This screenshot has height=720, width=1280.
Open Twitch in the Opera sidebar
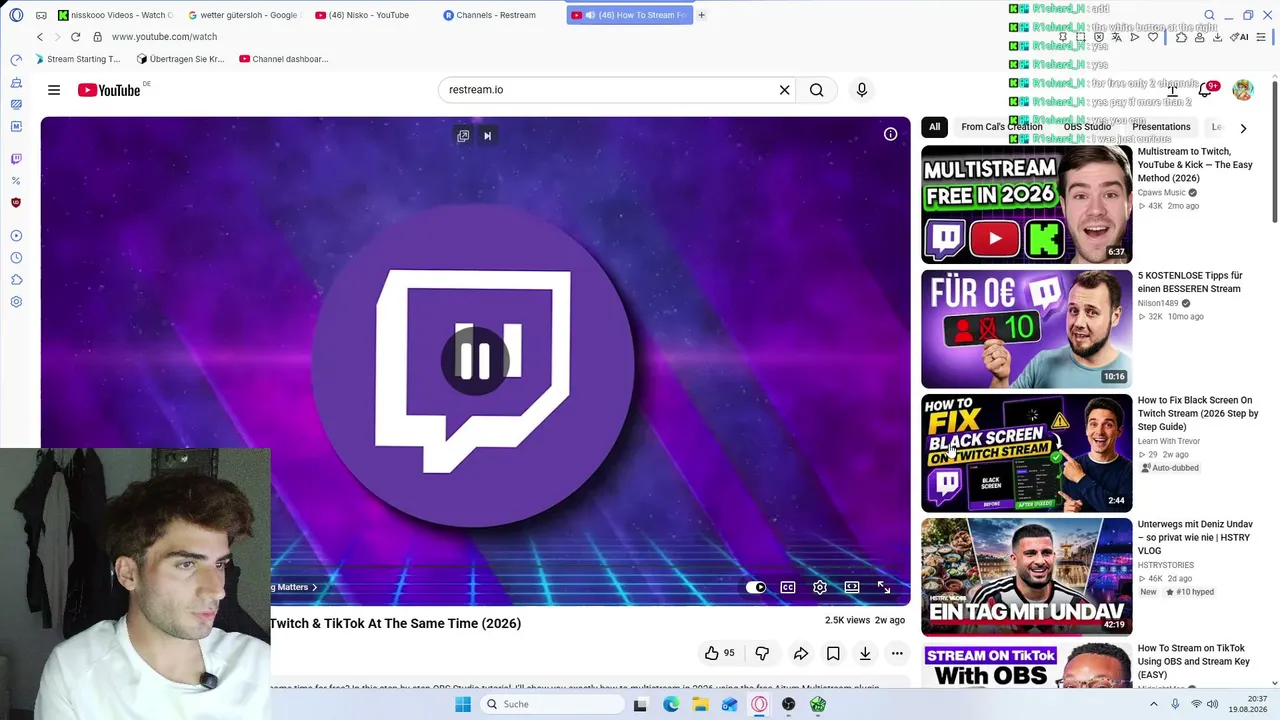[16, 159]
